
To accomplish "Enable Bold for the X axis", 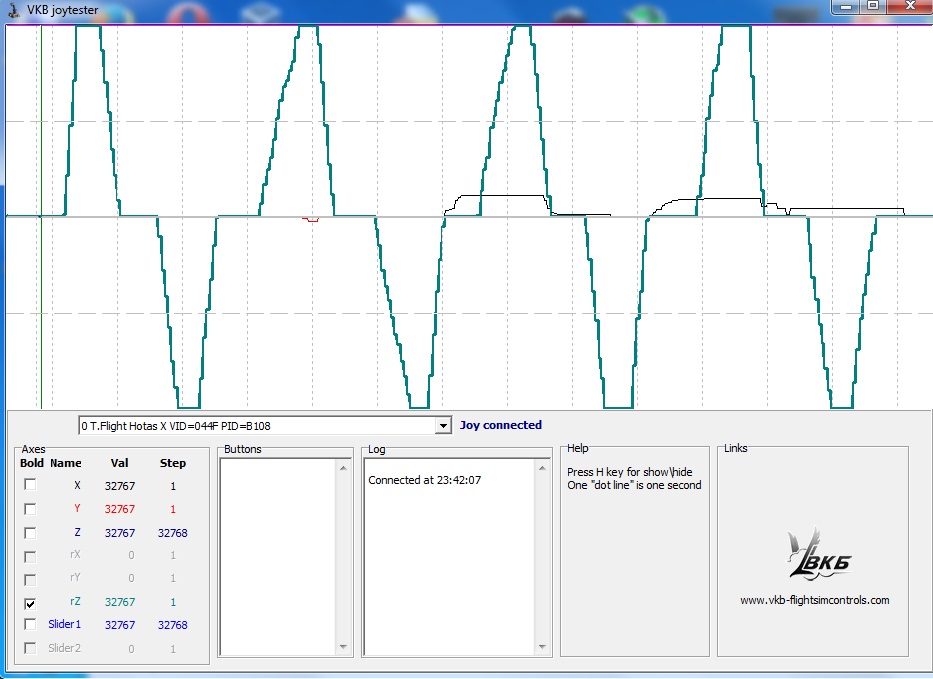I will coord(30,485).
